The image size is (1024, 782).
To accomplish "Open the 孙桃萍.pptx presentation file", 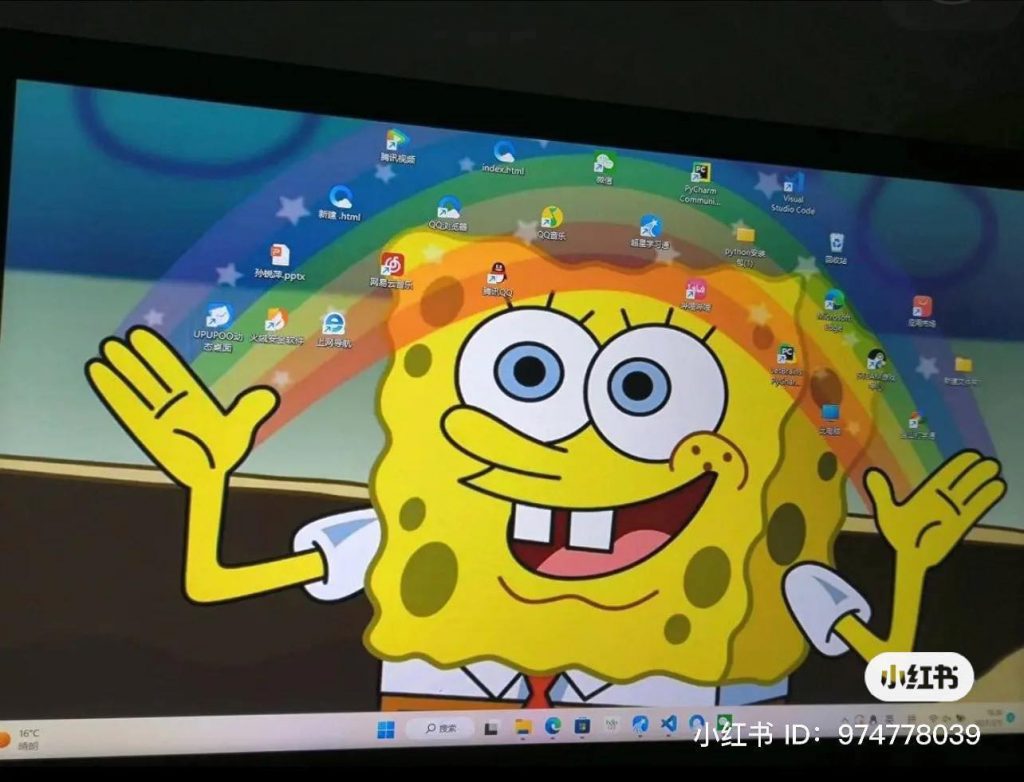I will tap(279, 256).
